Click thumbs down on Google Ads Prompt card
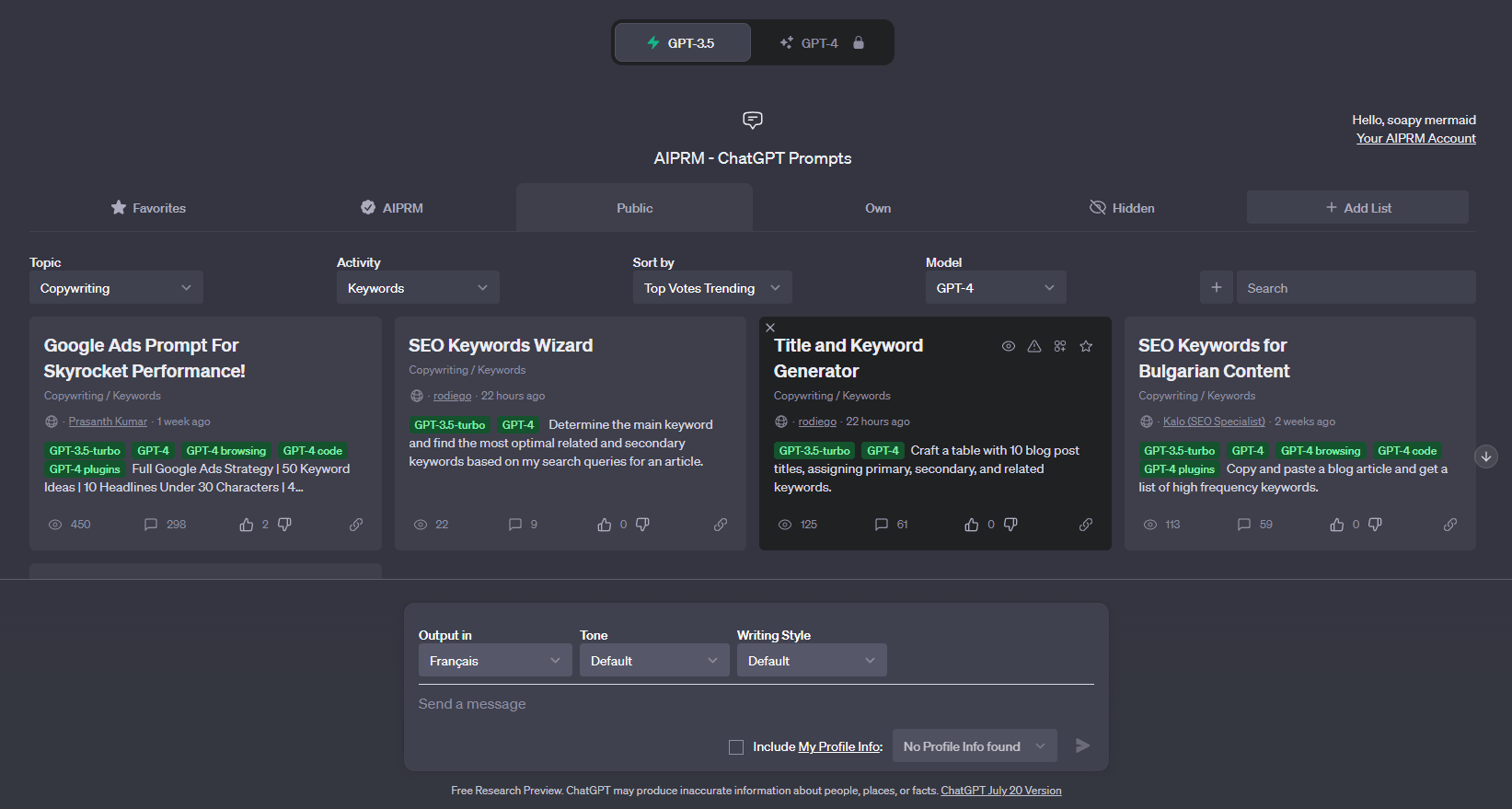 (284, 525)
